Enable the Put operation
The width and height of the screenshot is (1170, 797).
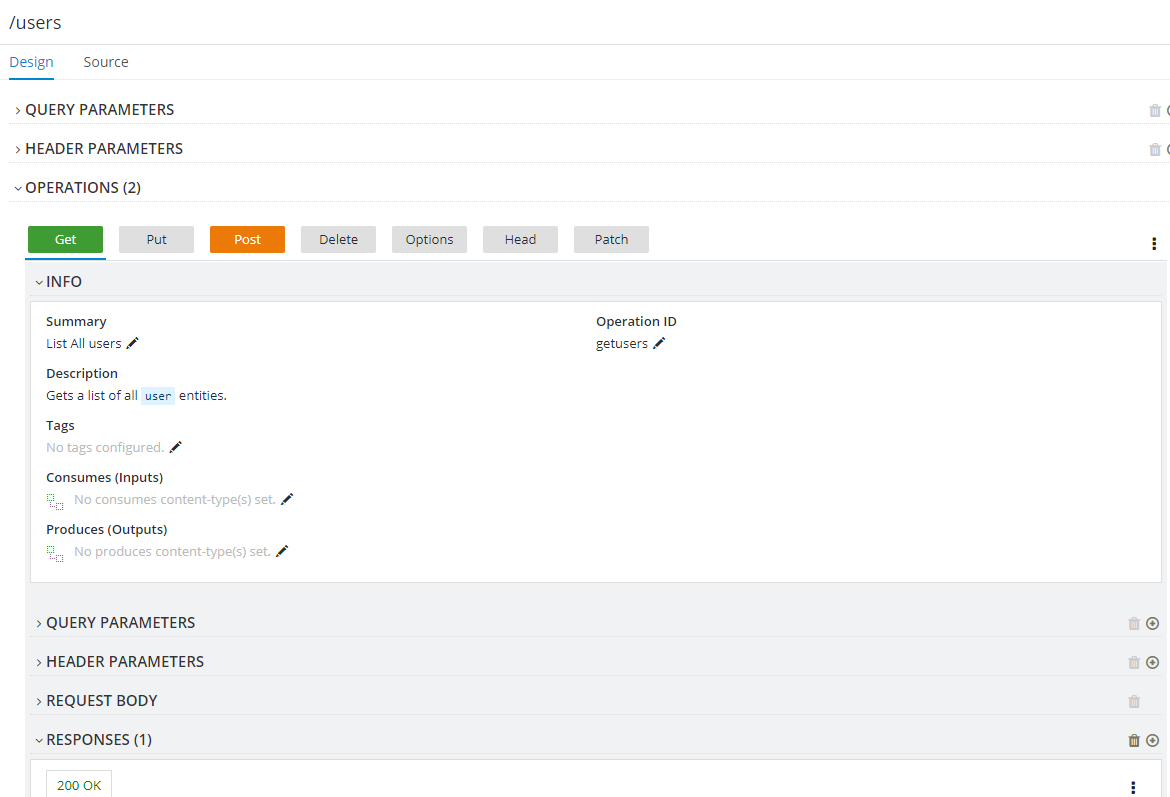156,239
